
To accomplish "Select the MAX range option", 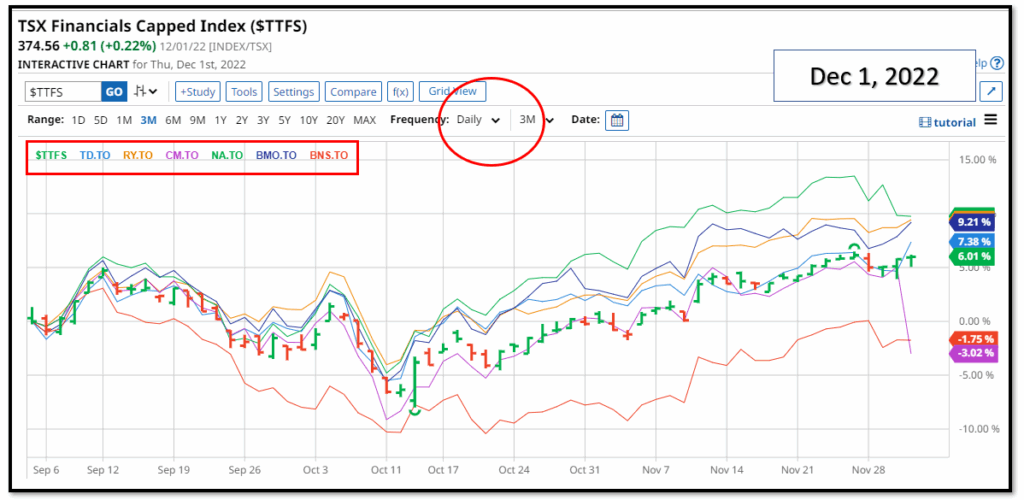I will 364,120.
